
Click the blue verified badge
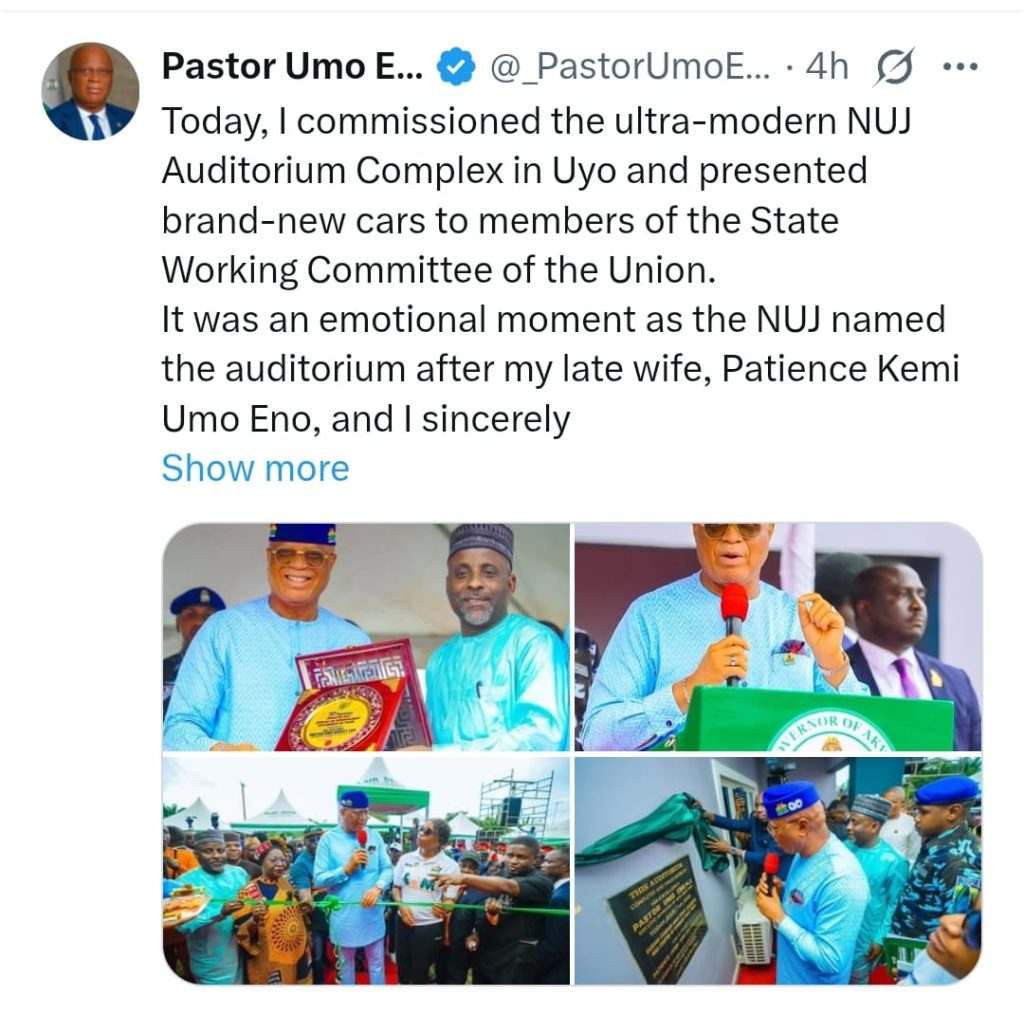455,67
